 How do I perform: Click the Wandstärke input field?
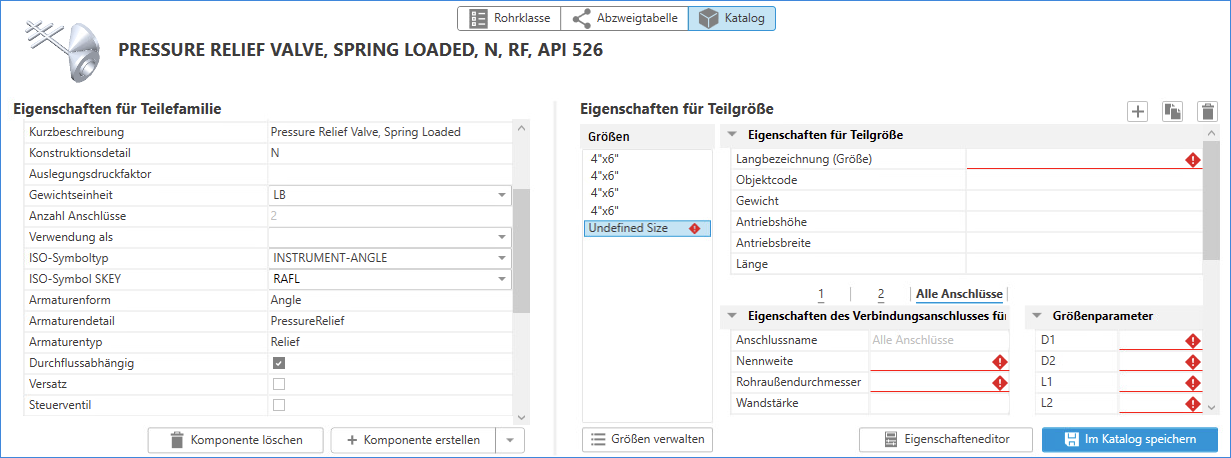[939, 403]
